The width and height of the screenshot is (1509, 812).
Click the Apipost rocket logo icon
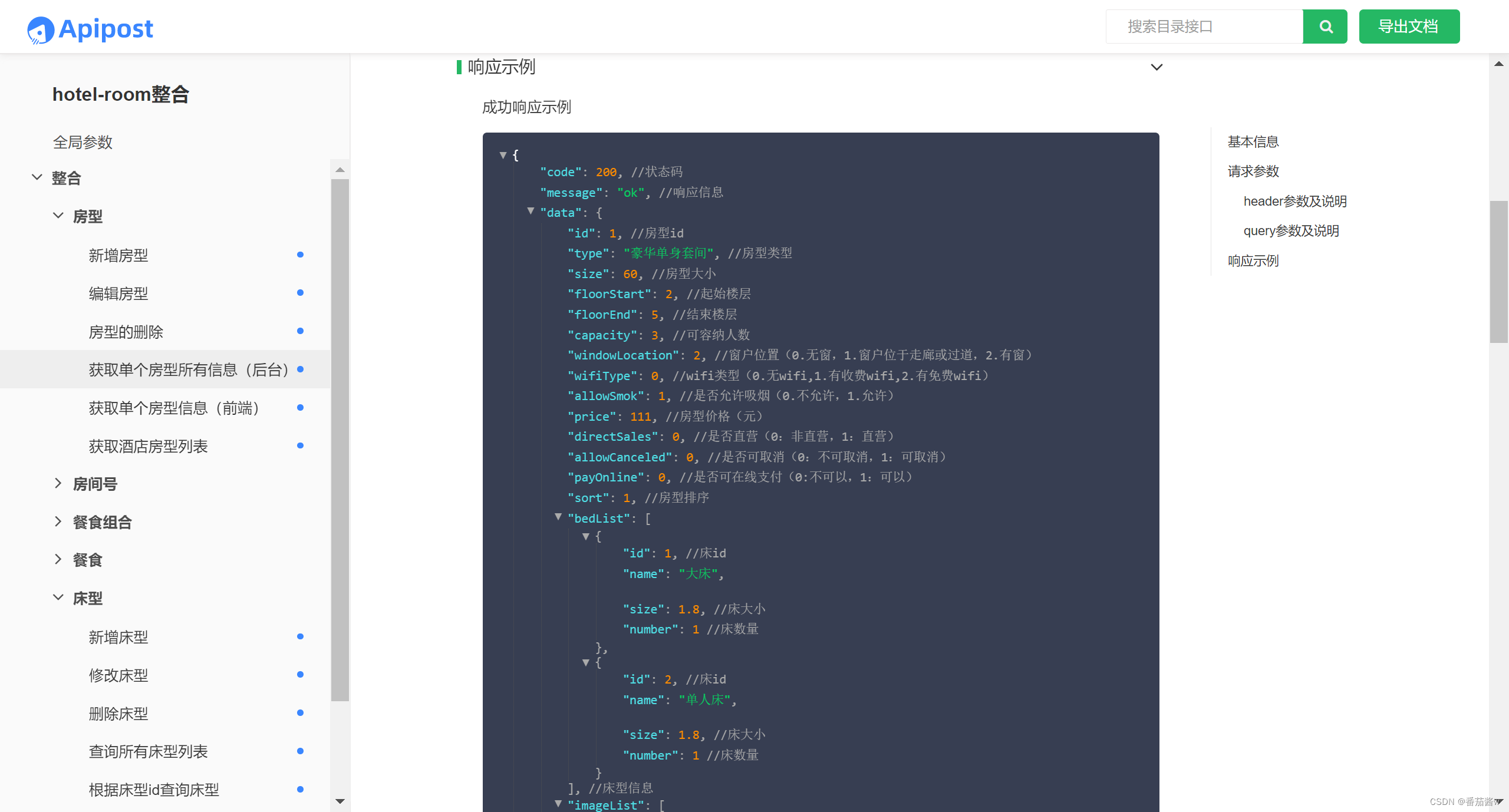pos(40,29)
